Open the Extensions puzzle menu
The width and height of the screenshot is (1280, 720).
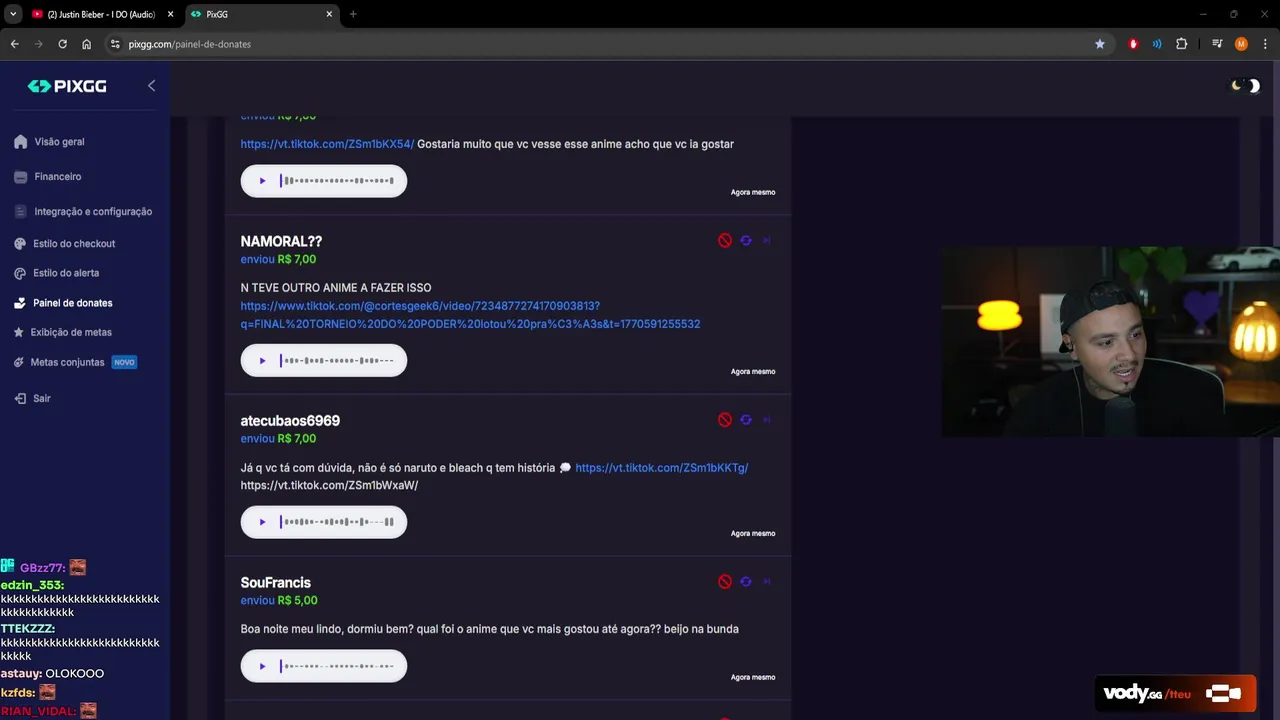pyautogui.click(x=1182, y=44)
